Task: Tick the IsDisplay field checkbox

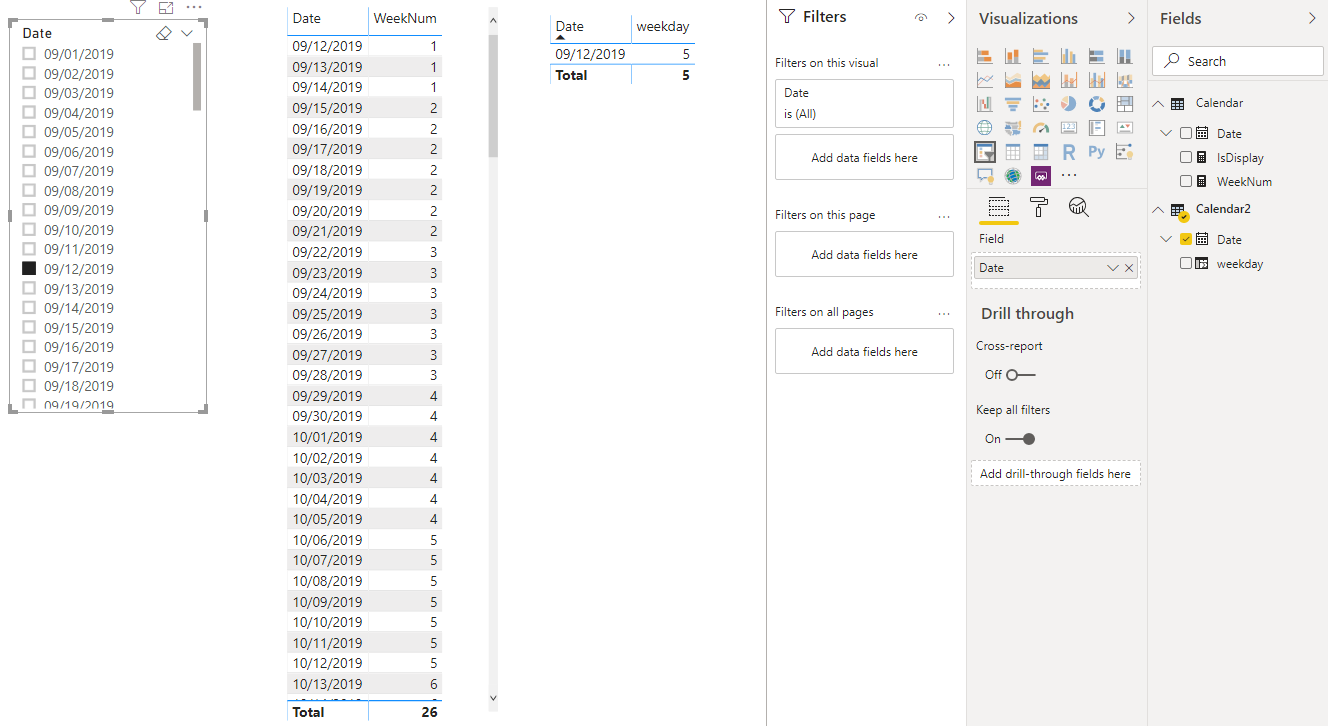Action: pyautogui.click(x=1186, y=157)
